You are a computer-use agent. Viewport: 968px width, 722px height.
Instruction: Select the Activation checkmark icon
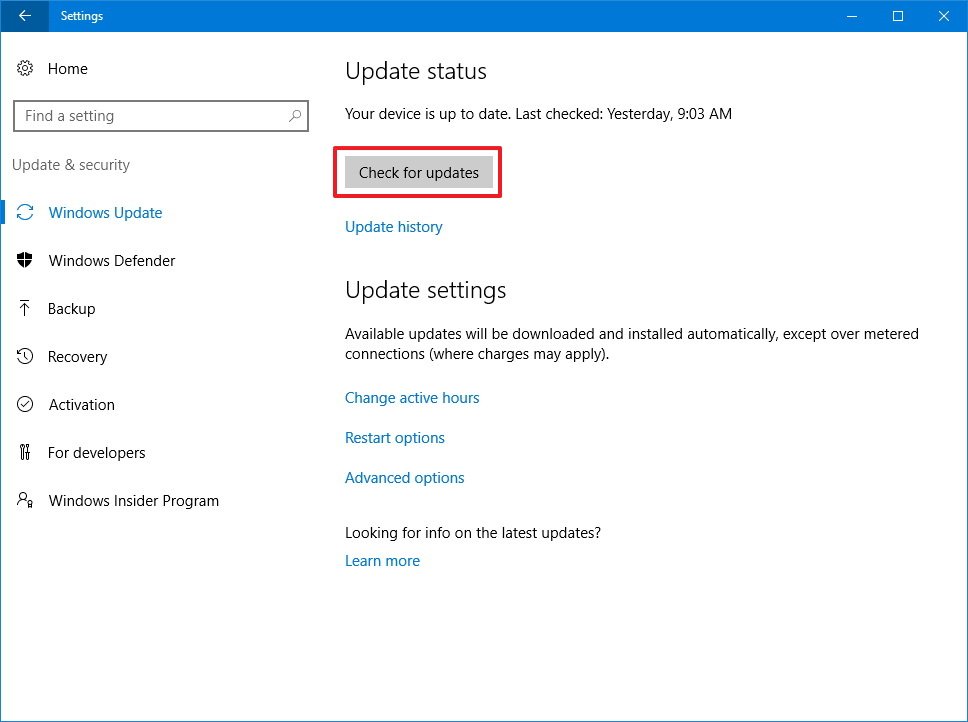click(x=25, y=404)
